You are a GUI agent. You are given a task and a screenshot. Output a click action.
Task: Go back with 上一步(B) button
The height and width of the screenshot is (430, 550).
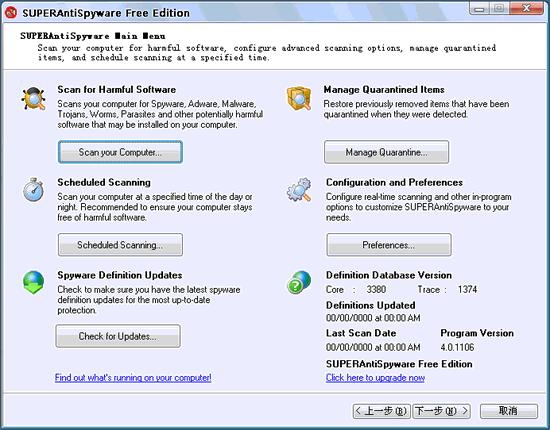click(381, 411)
